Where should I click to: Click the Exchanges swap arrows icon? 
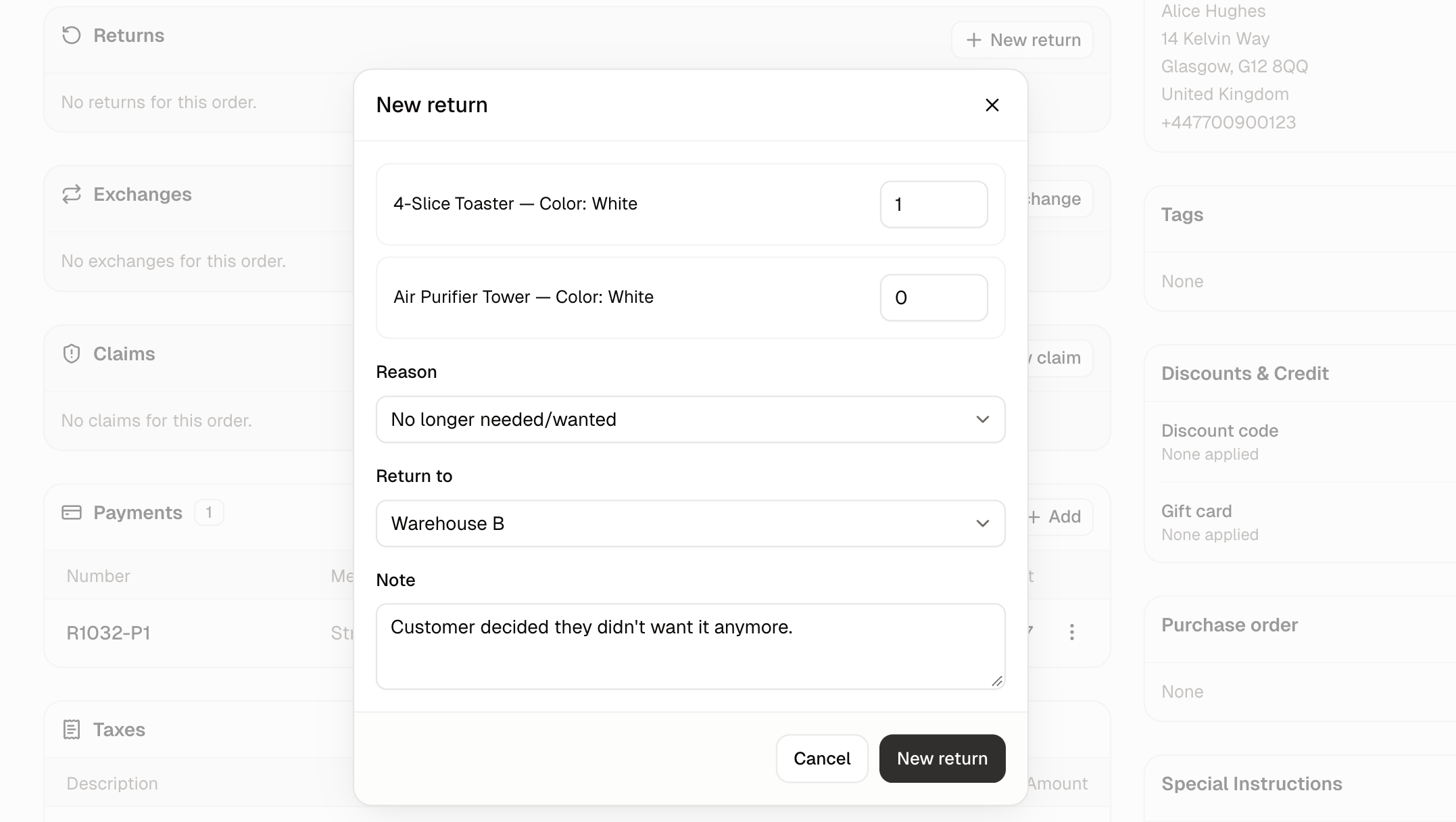(72, 195)
